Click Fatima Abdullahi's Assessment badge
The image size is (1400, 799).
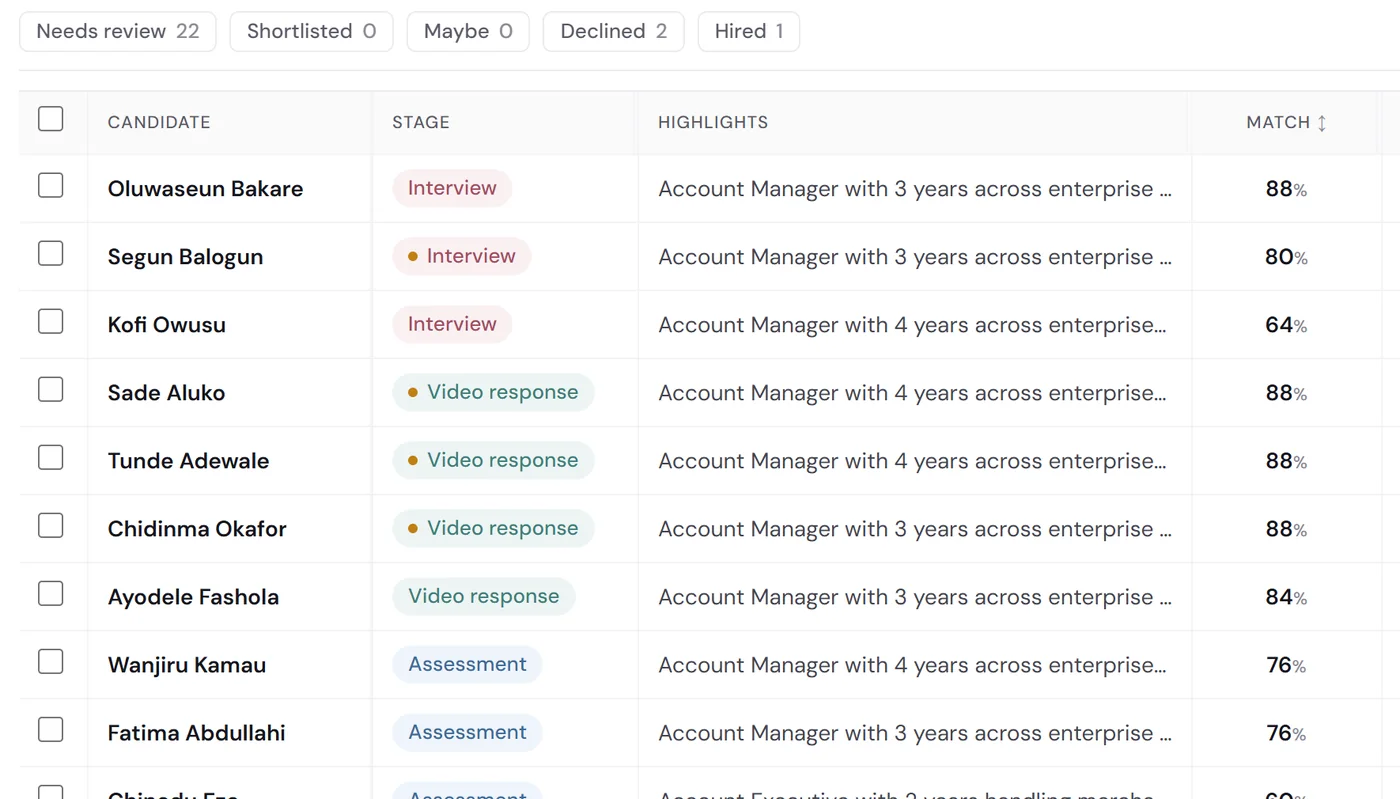pyautogui.click(x=468, y=732)
